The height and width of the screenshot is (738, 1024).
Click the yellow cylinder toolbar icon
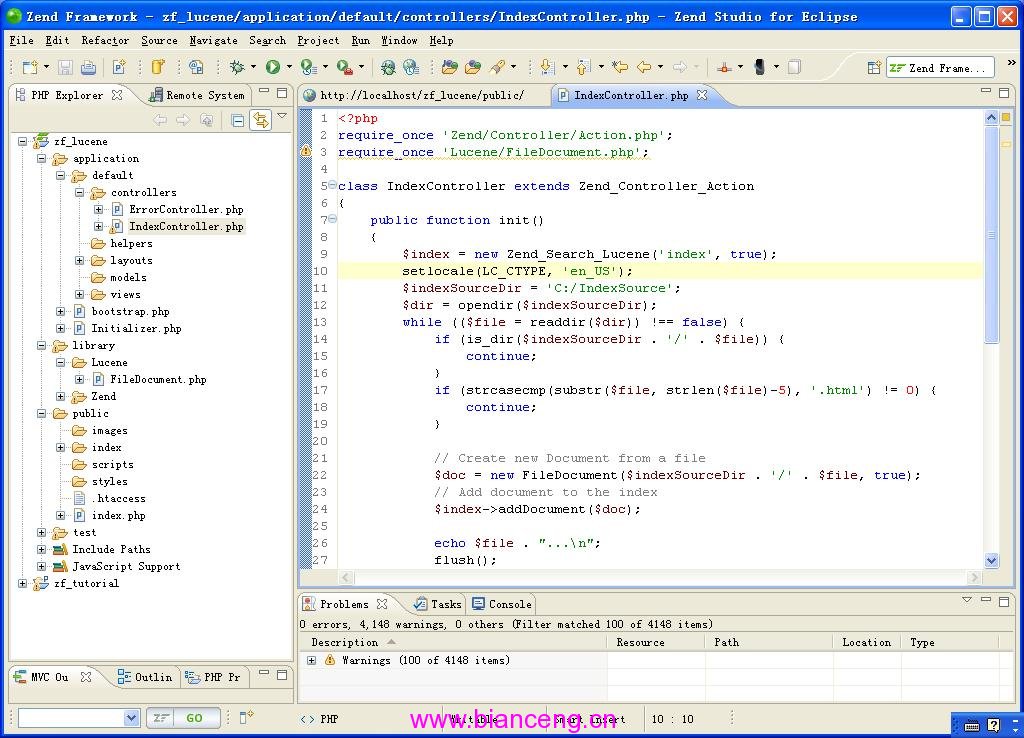point(157,67)
